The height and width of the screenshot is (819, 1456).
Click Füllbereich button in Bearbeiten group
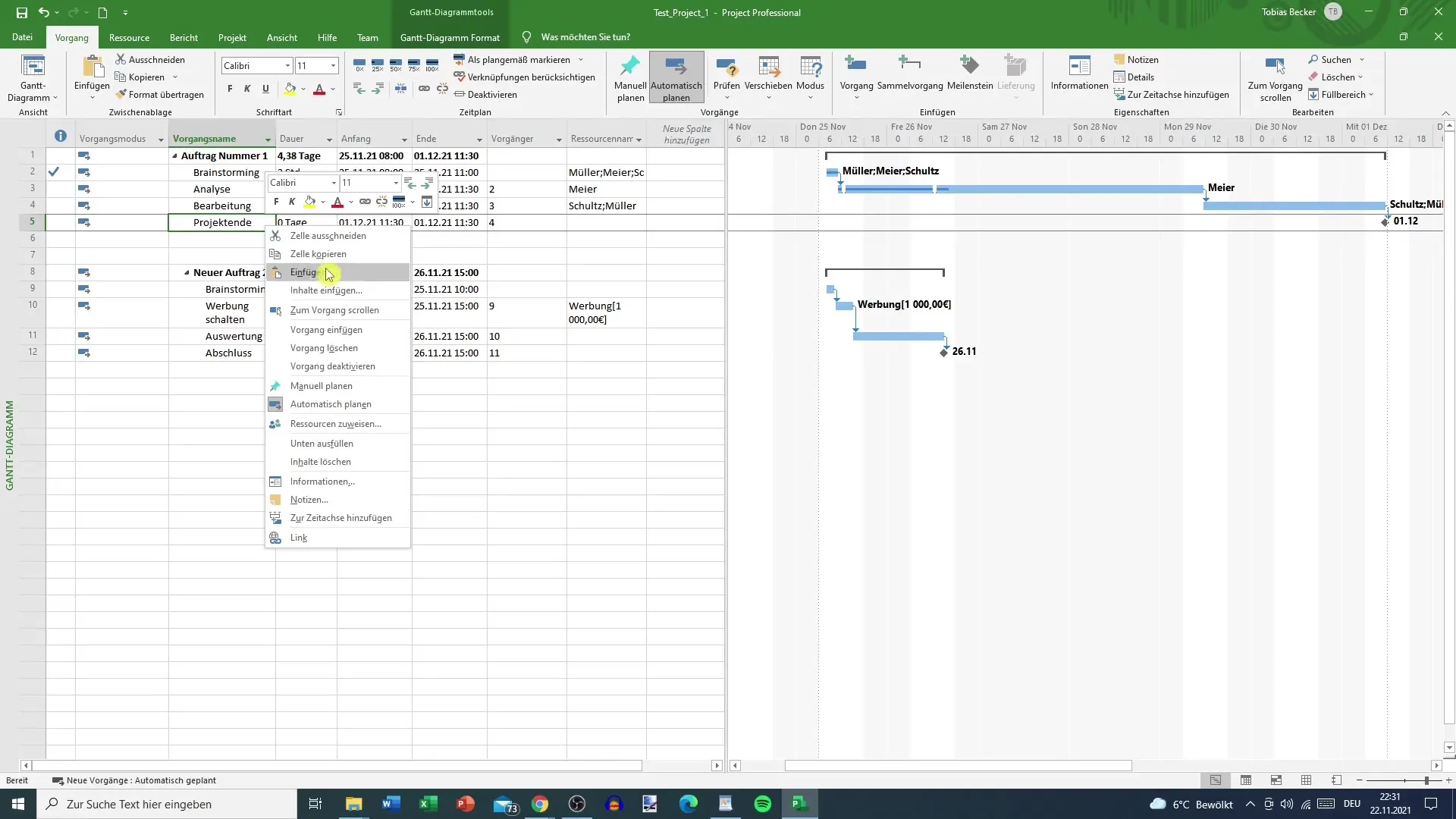point(1341,94)
